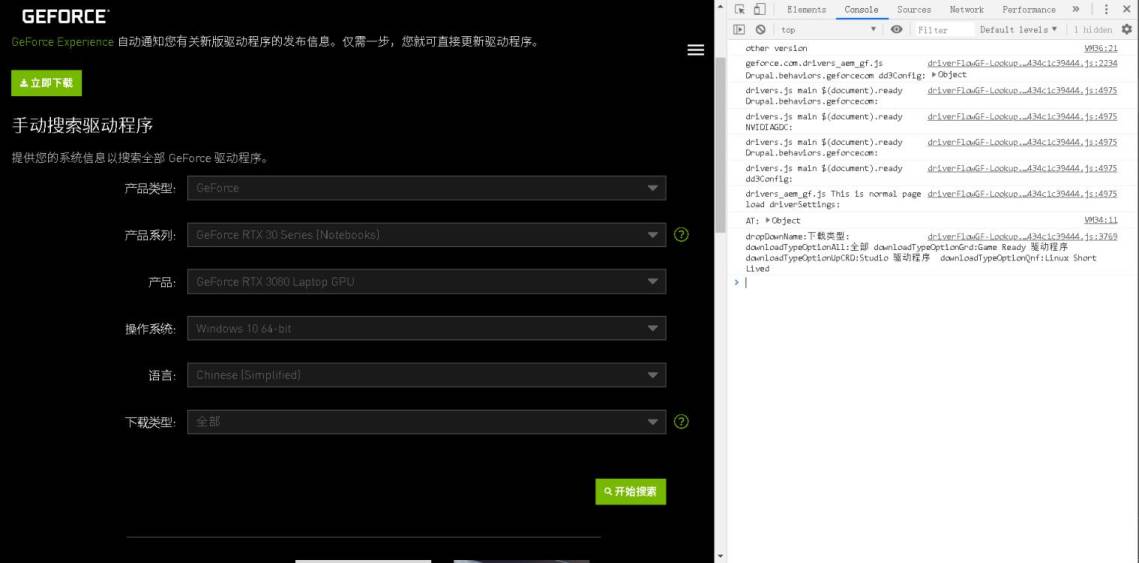Click the NVIDIAGDC: console message

tap(770, 127)
